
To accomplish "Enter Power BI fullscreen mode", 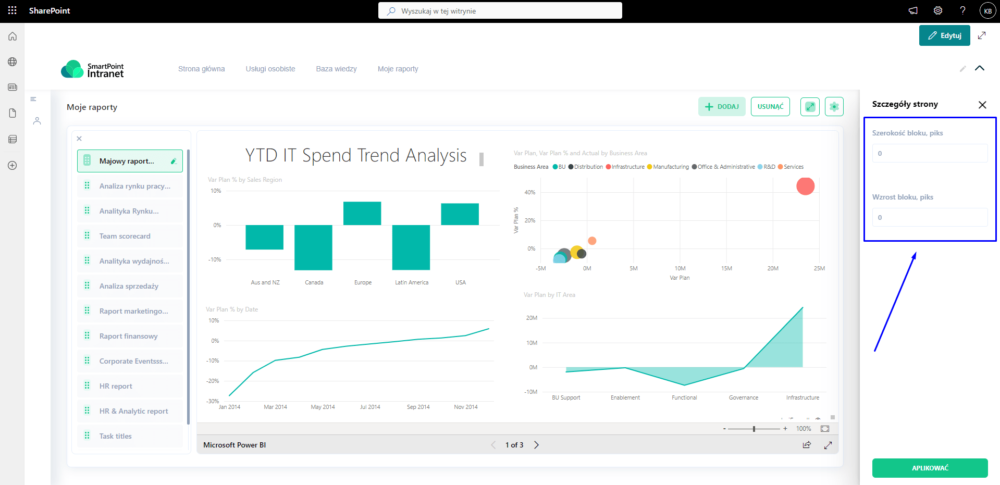I will pyautogui.click(x=828, y=445).
